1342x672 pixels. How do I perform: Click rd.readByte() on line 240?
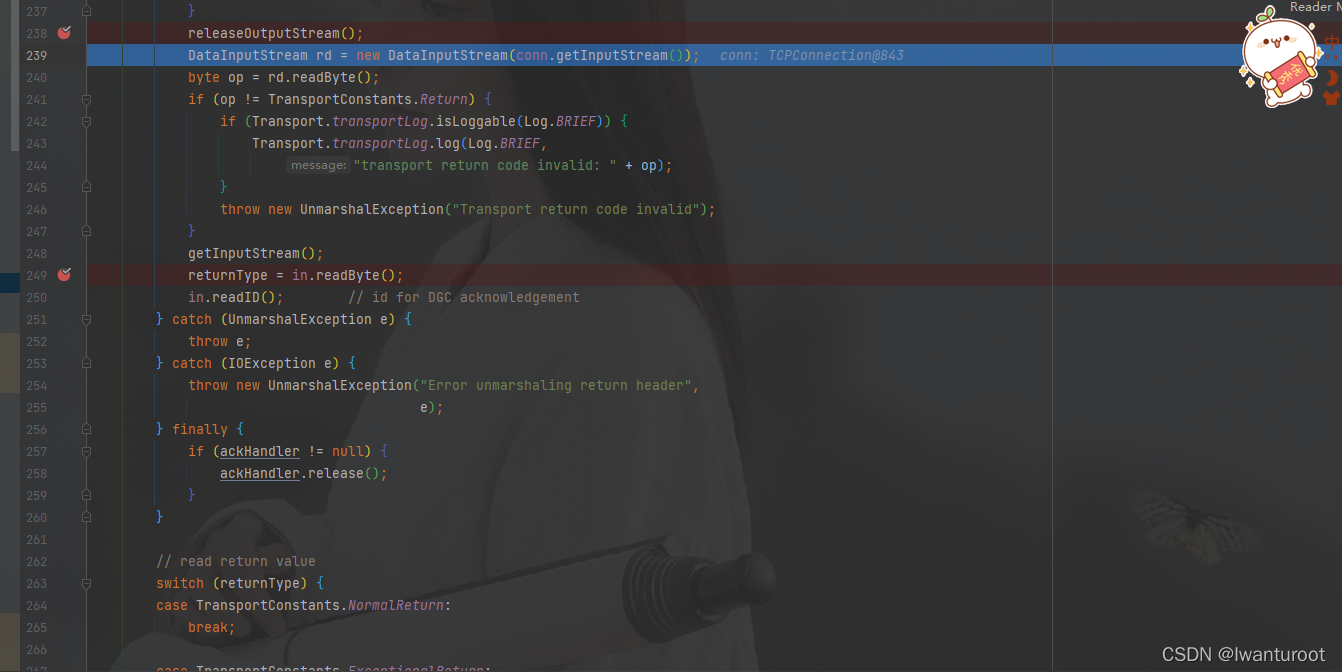coord(320,77)
